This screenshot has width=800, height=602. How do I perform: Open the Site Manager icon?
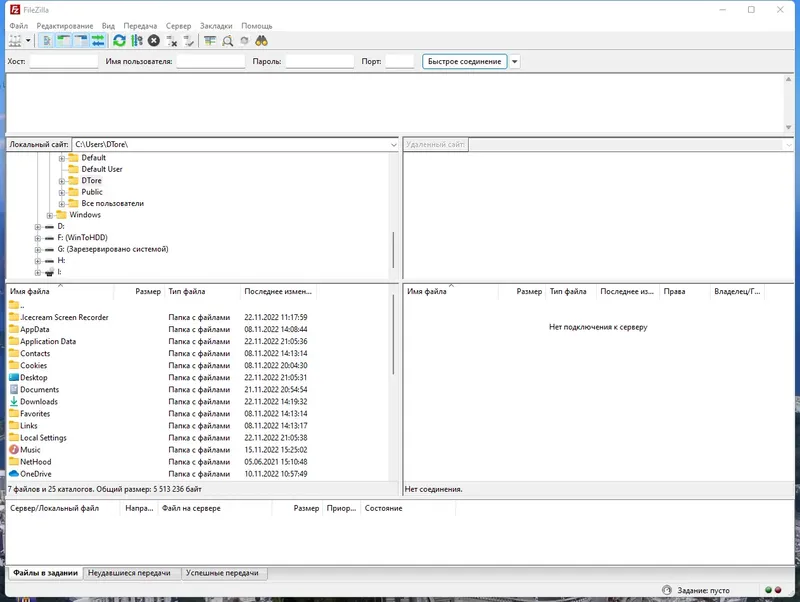coord(15,41)
